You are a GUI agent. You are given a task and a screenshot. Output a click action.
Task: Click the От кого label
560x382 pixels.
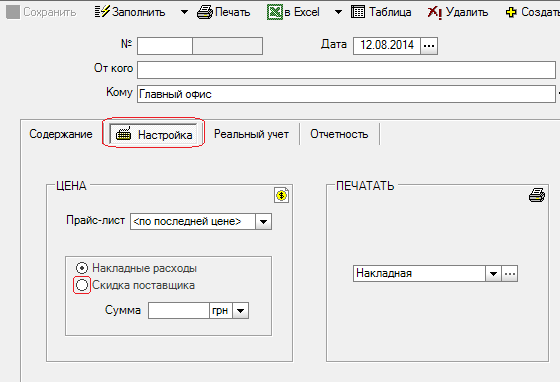tap(113, 68)
